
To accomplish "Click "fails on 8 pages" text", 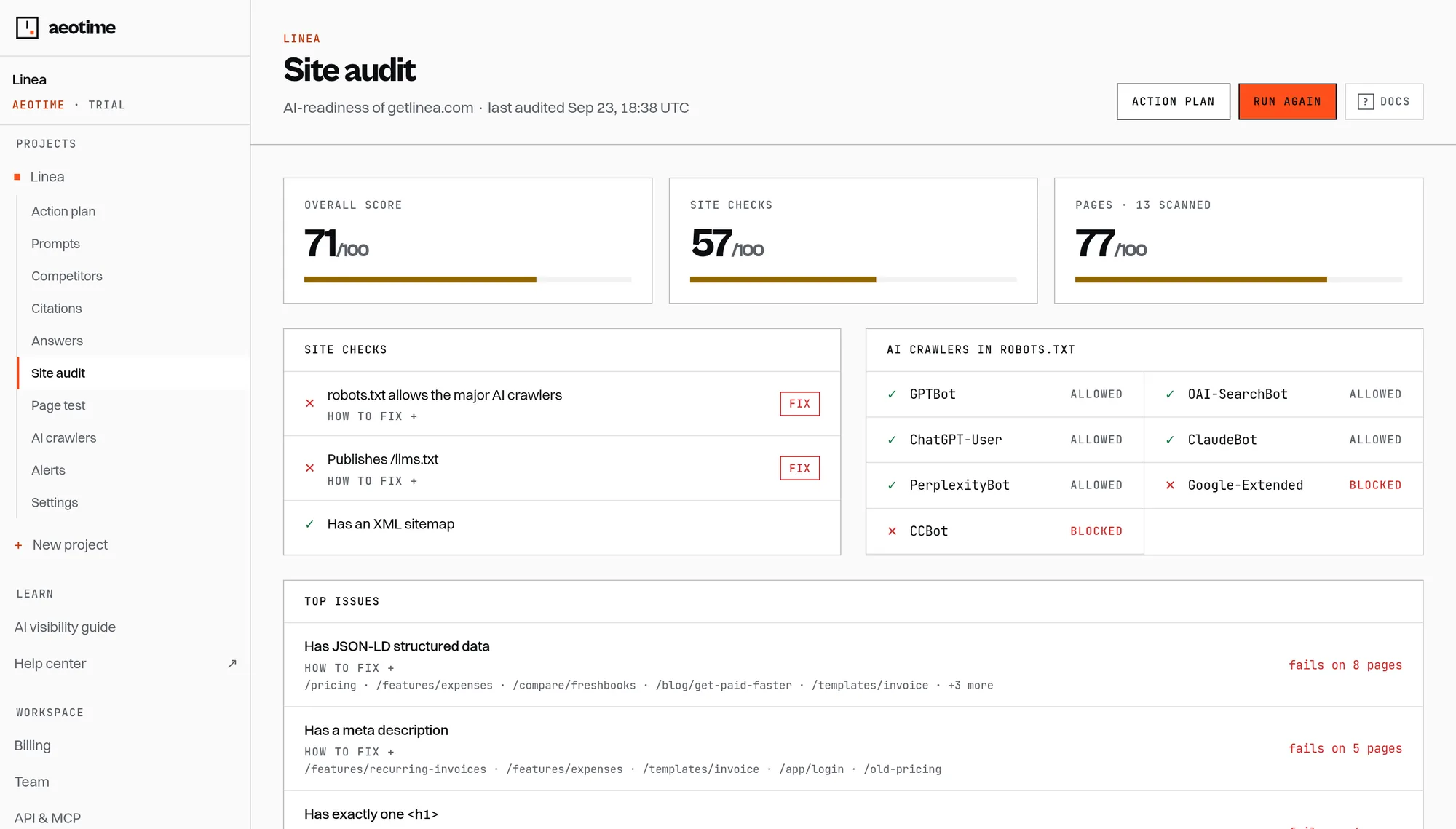I will click(x=1345, y=665).
